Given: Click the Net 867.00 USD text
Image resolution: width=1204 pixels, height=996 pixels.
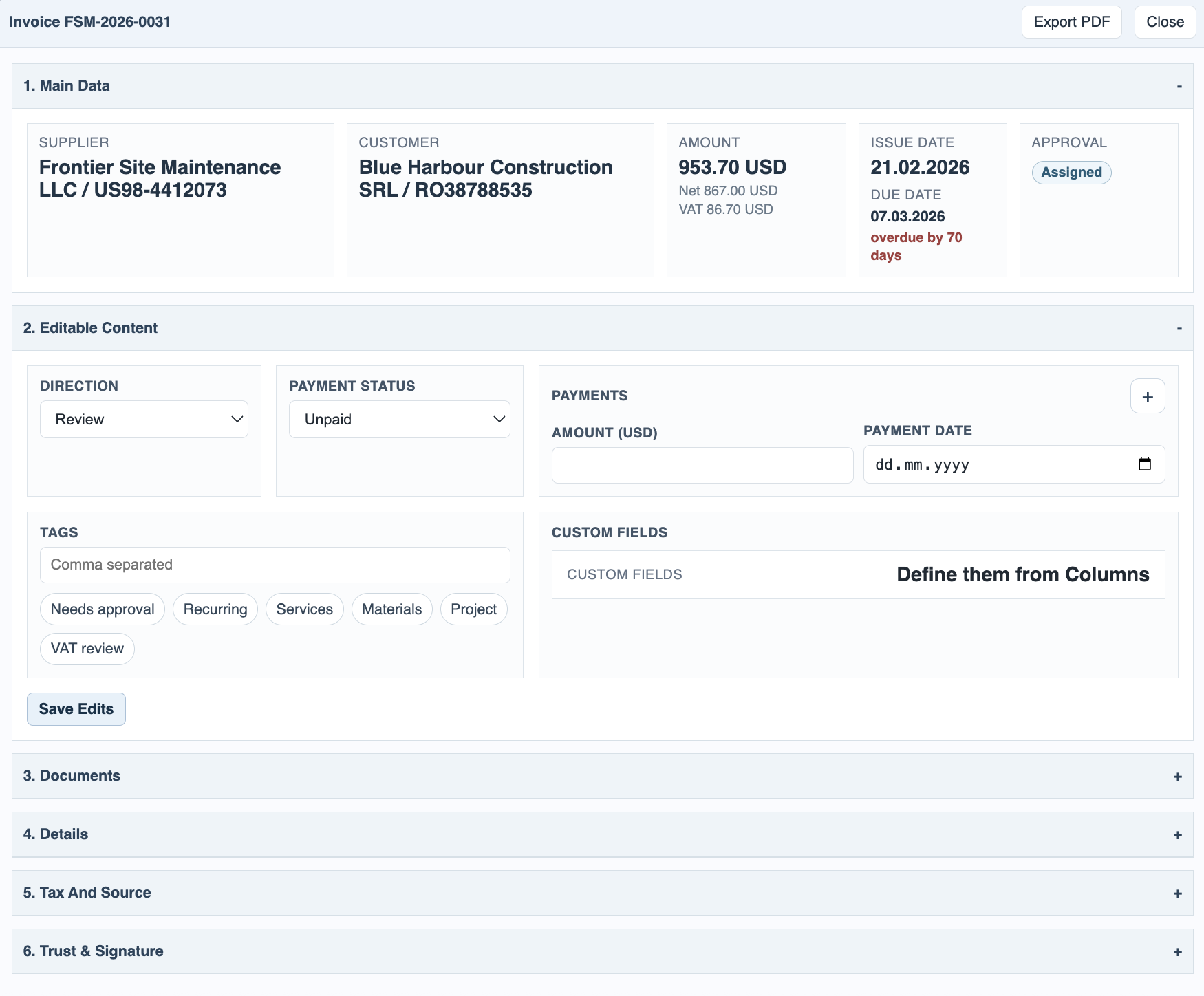Looking at the screenshot, I should pos(728,191).
